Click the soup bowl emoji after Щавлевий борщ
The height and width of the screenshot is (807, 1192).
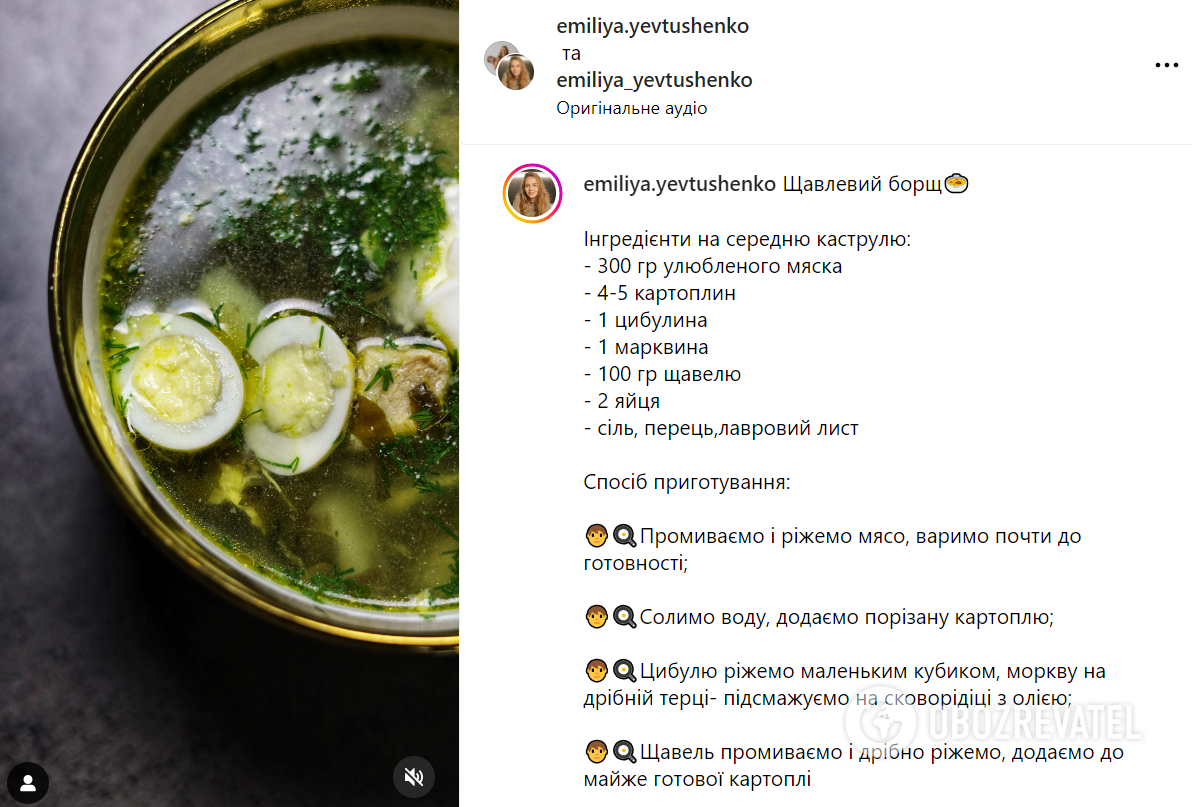[x=956, y=183]
